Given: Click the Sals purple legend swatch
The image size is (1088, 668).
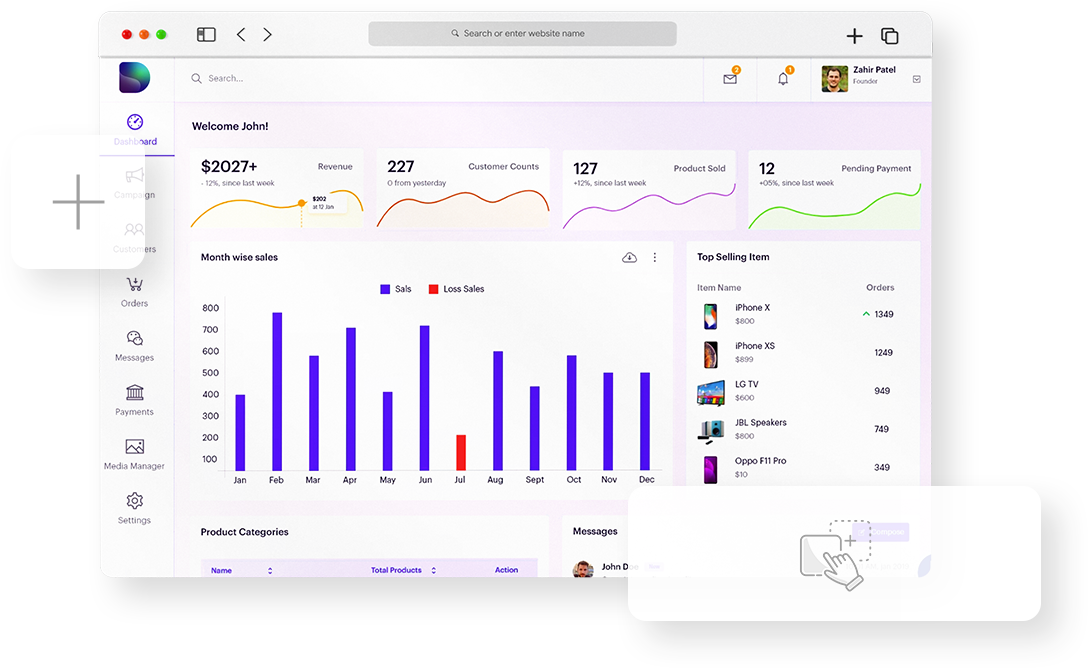Looking at the screenshot, I should [x=385, y=289].
